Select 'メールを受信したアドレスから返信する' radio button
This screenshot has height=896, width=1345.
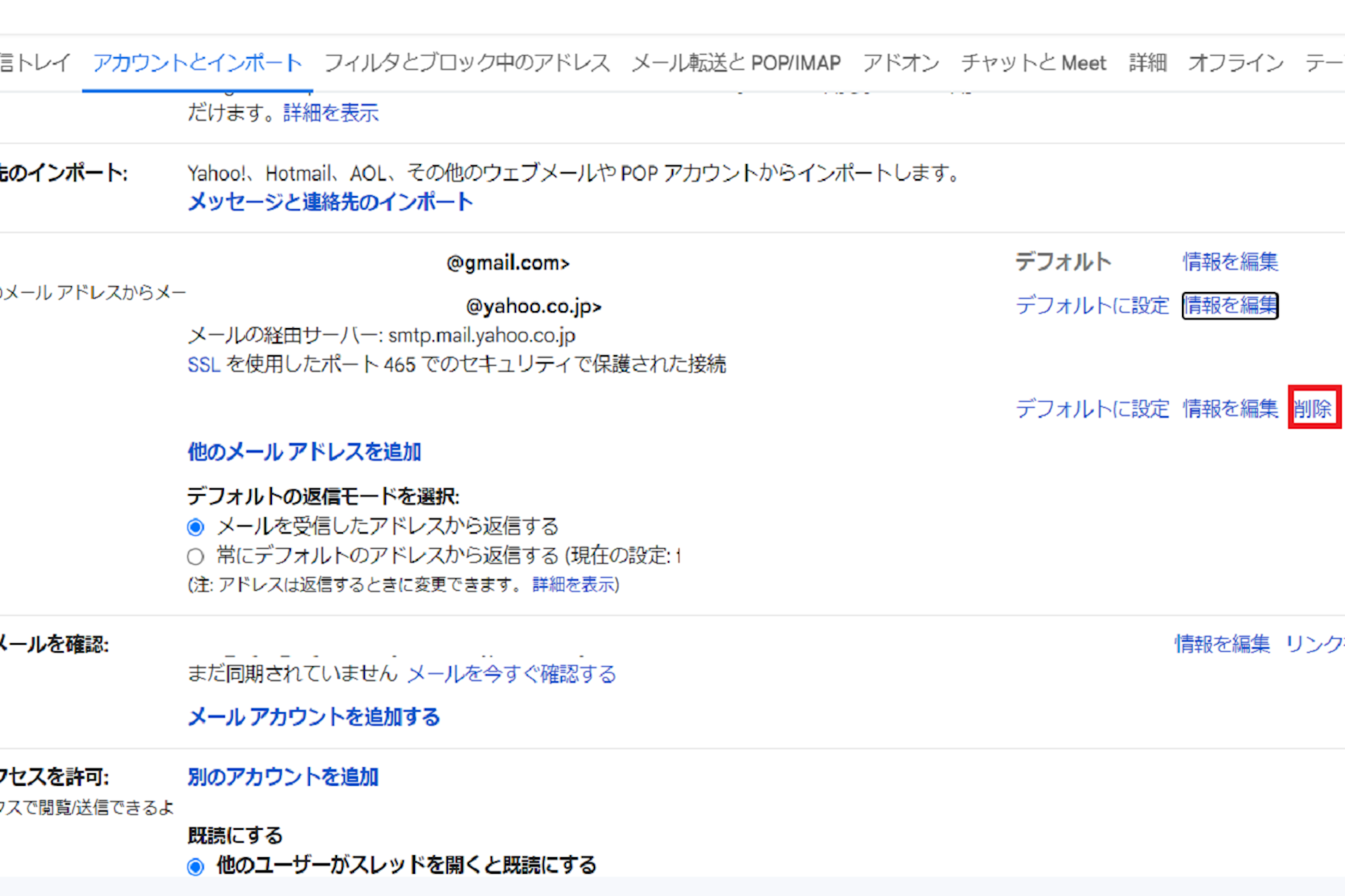196,527
